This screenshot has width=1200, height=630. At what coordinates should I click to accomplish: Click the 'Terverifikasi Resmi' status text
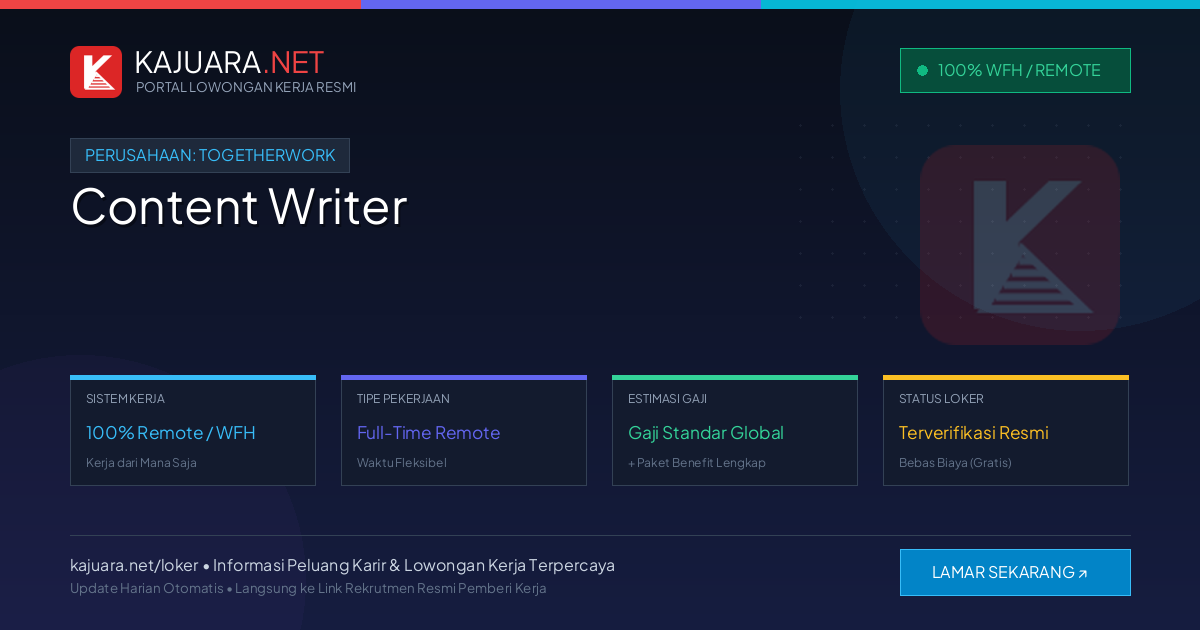(974, 433)
